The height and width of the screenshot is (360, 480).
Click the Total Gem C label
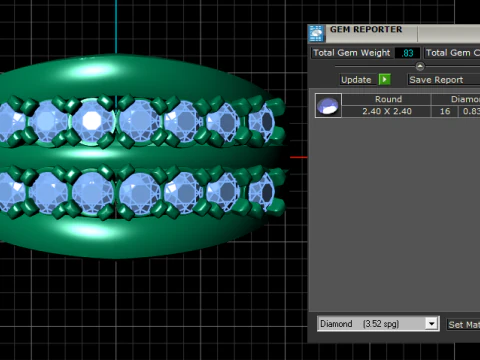click(453, 53)
